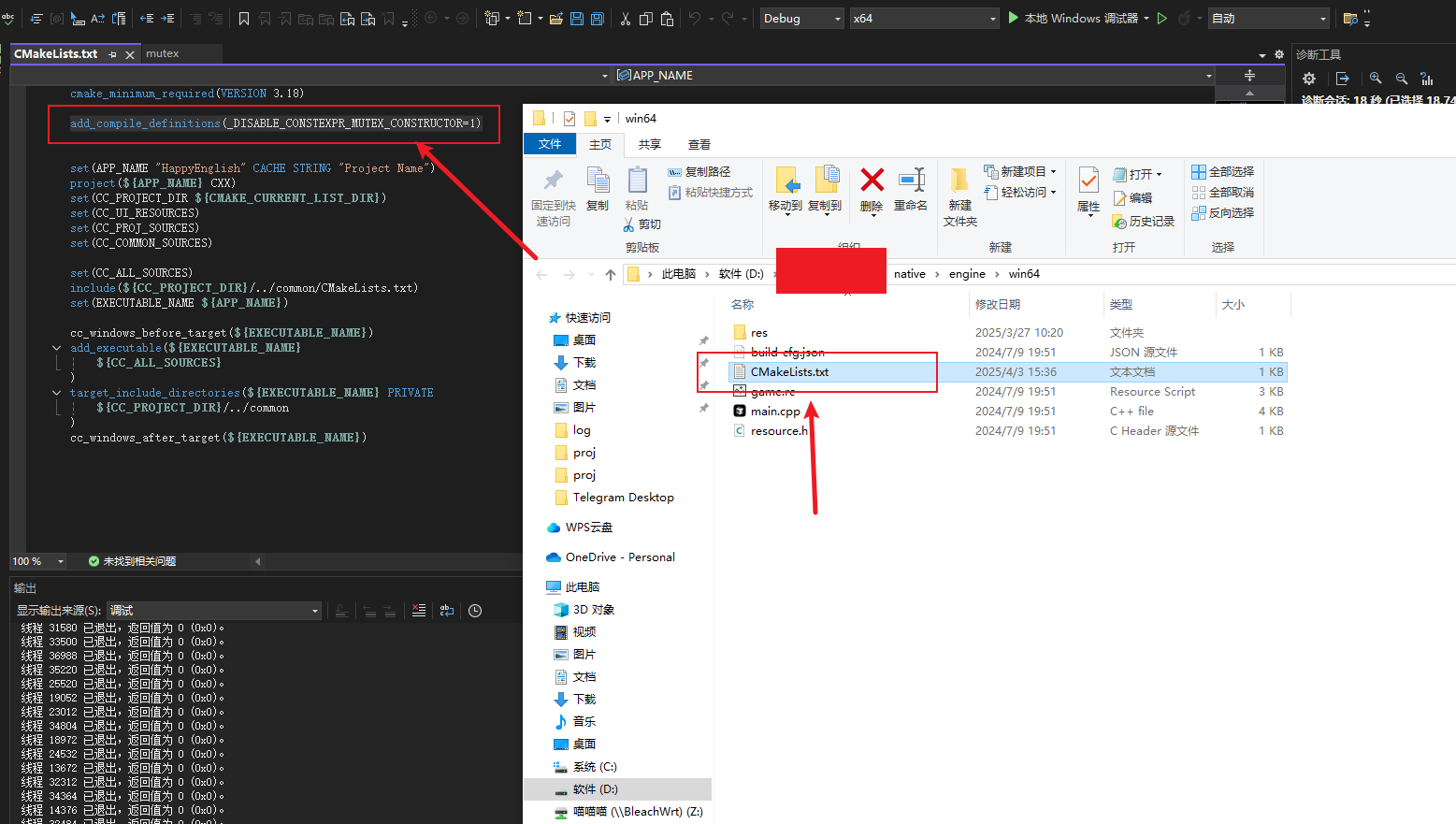The image size is (1456, 824).
Task: Select main.cpp in the Explorer file list
Action: pyautogui.click(x=775, y=412)
